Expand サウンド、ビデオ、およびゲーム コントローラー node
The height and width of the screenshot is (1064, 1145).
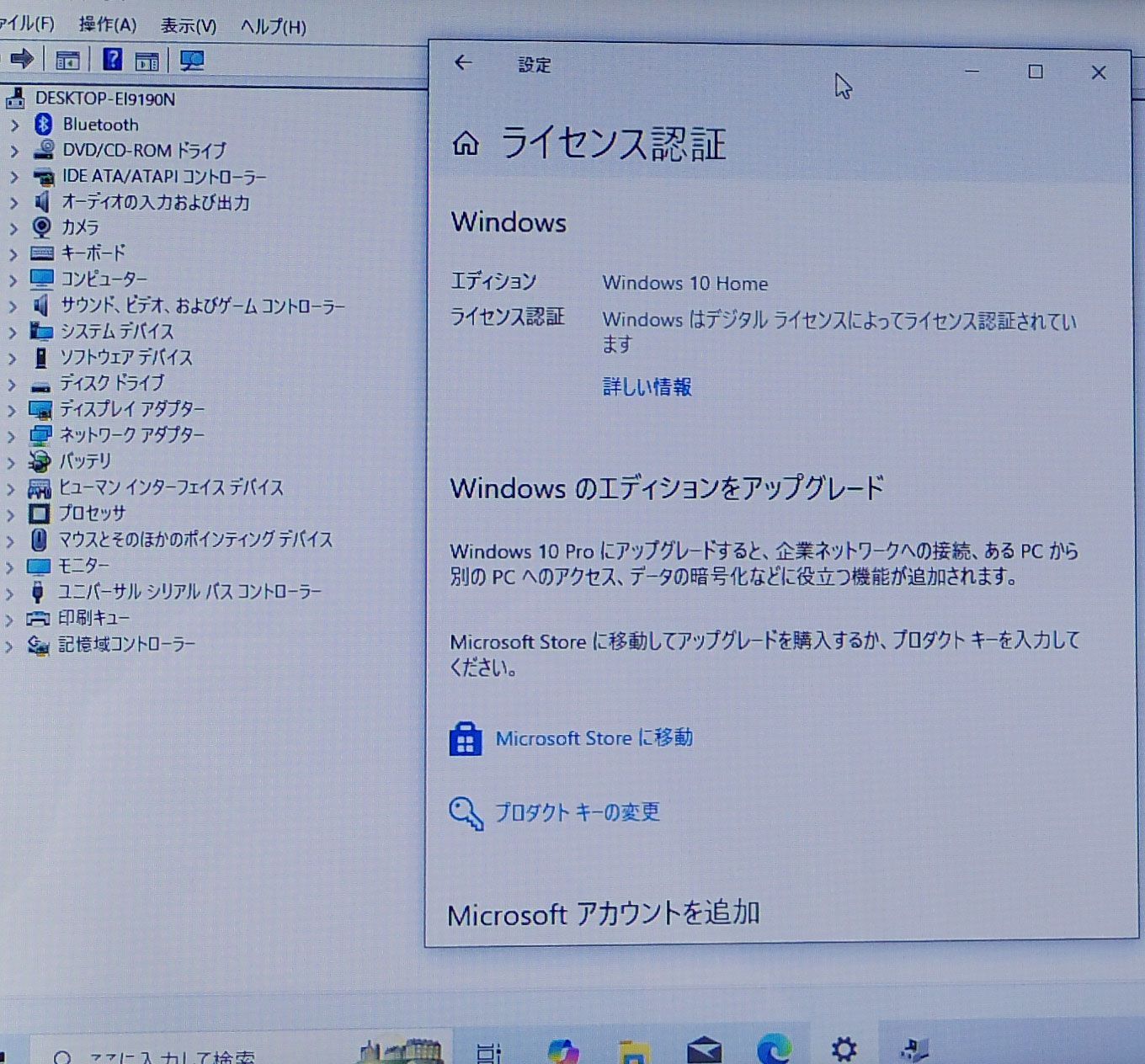coord(13,306)
